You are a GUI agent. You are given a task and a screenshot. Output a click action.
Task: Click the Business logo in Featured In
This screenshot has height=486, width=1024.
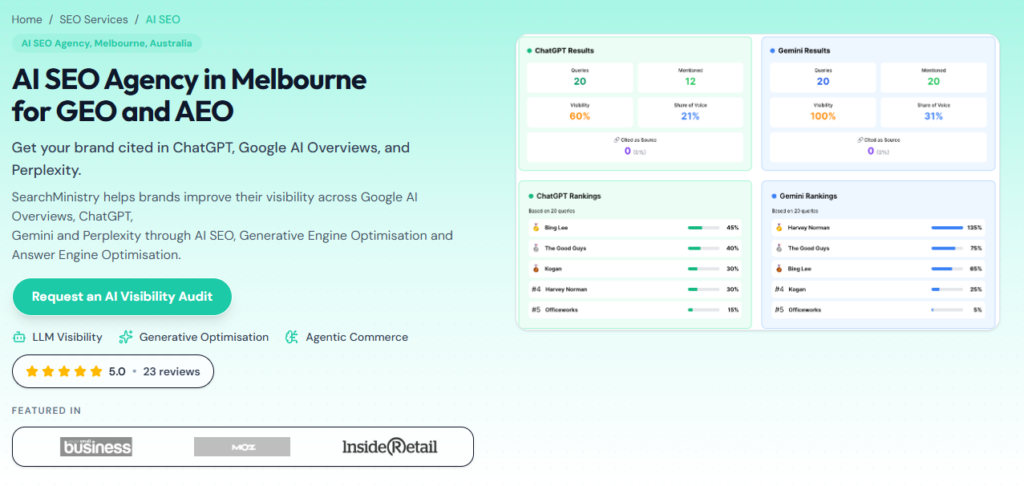[x=96, y=446]
